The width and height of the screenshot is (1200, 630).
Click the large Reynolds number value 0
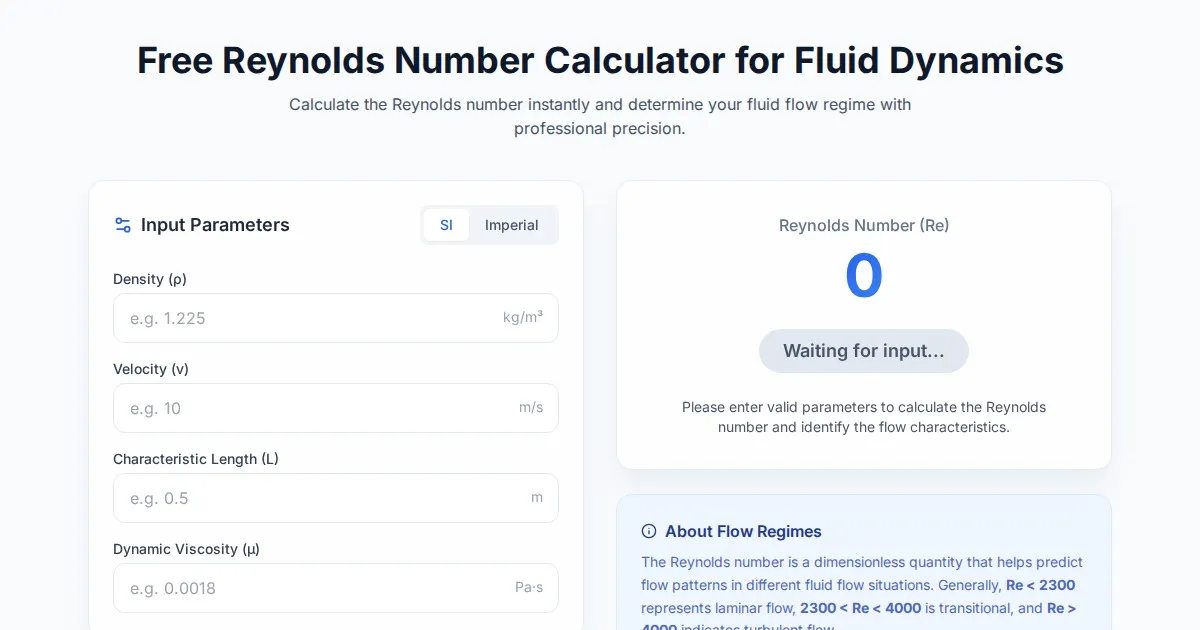click(x=864, y=277)
